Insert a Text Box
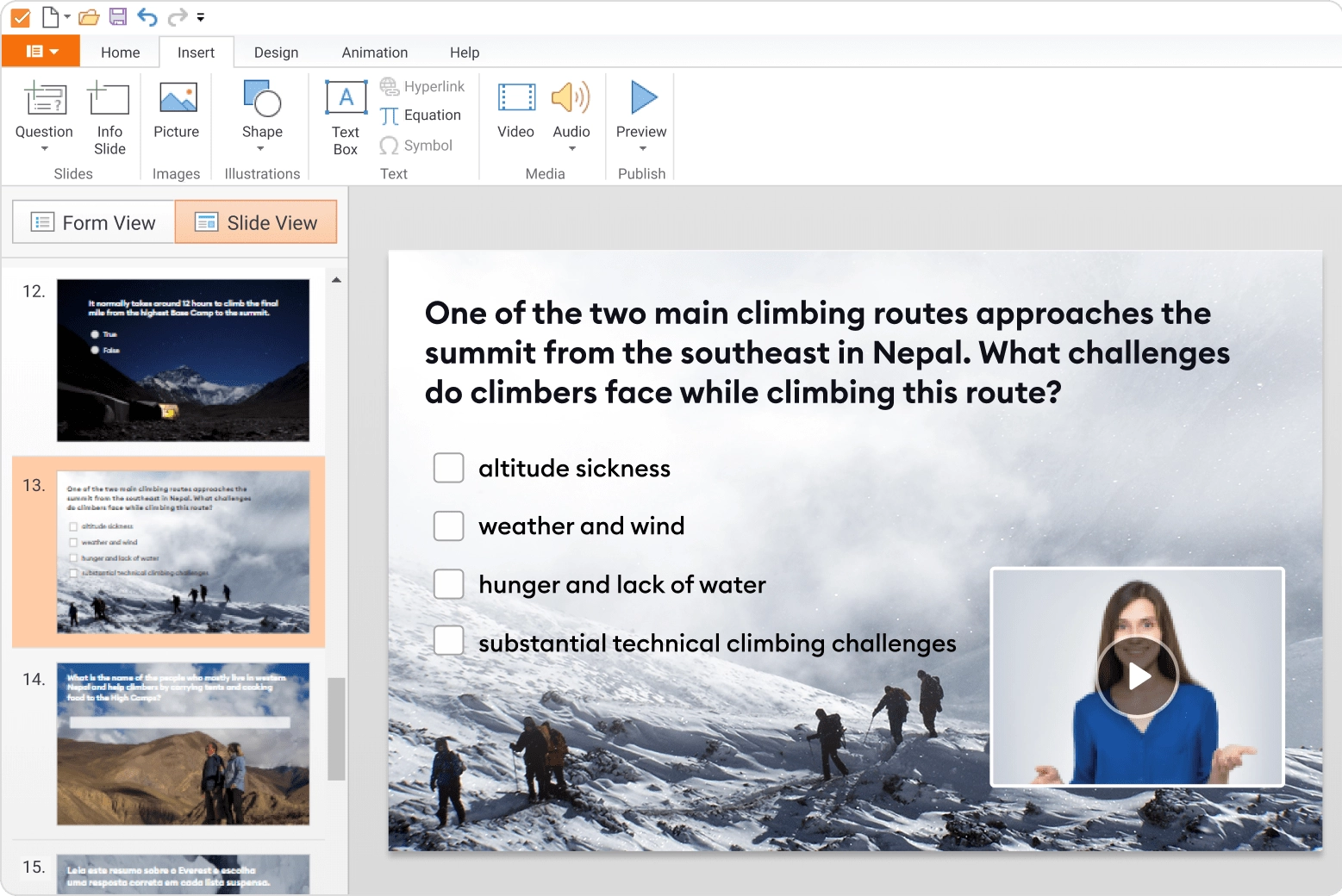The image size is (1342, 896). [x=346, y=118]
